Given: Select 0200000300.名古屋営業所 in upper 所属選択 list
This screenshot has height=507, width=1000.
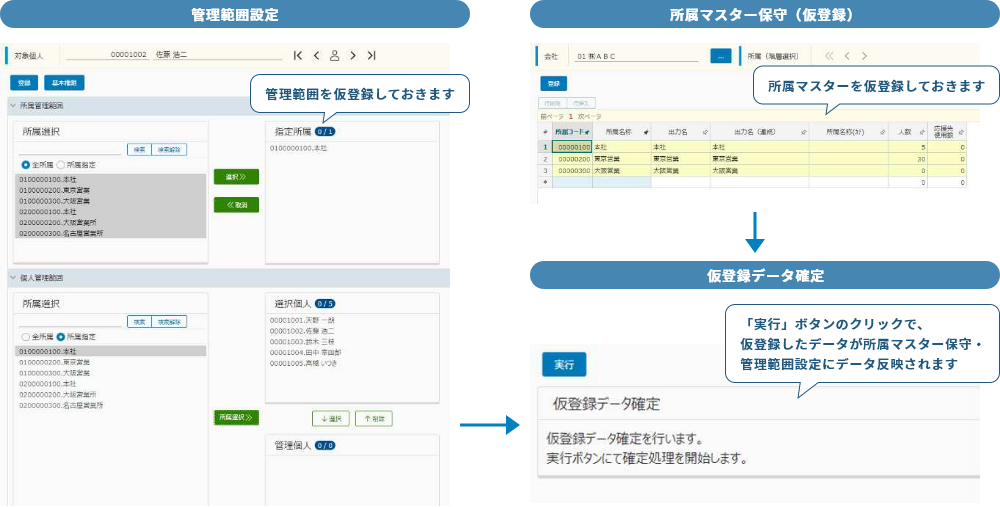Looking at the screenshot, I should [110, 233].
